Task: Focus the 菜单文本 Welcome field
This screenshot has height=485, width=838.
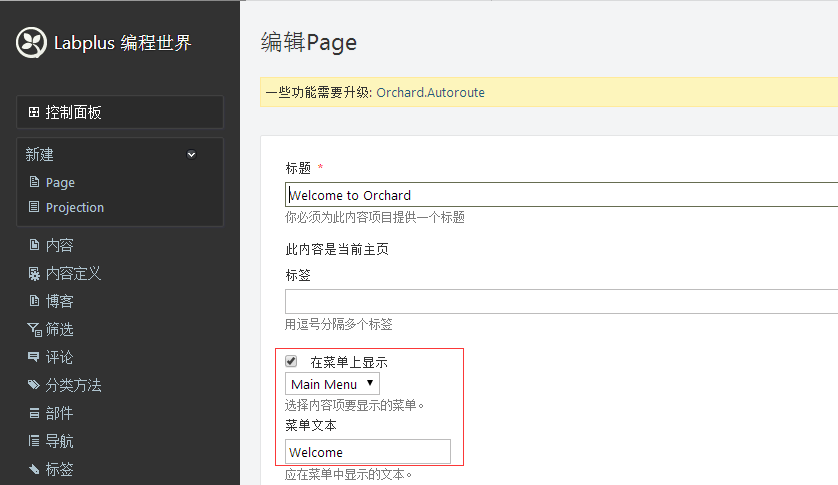Action: tap(368, 452)
